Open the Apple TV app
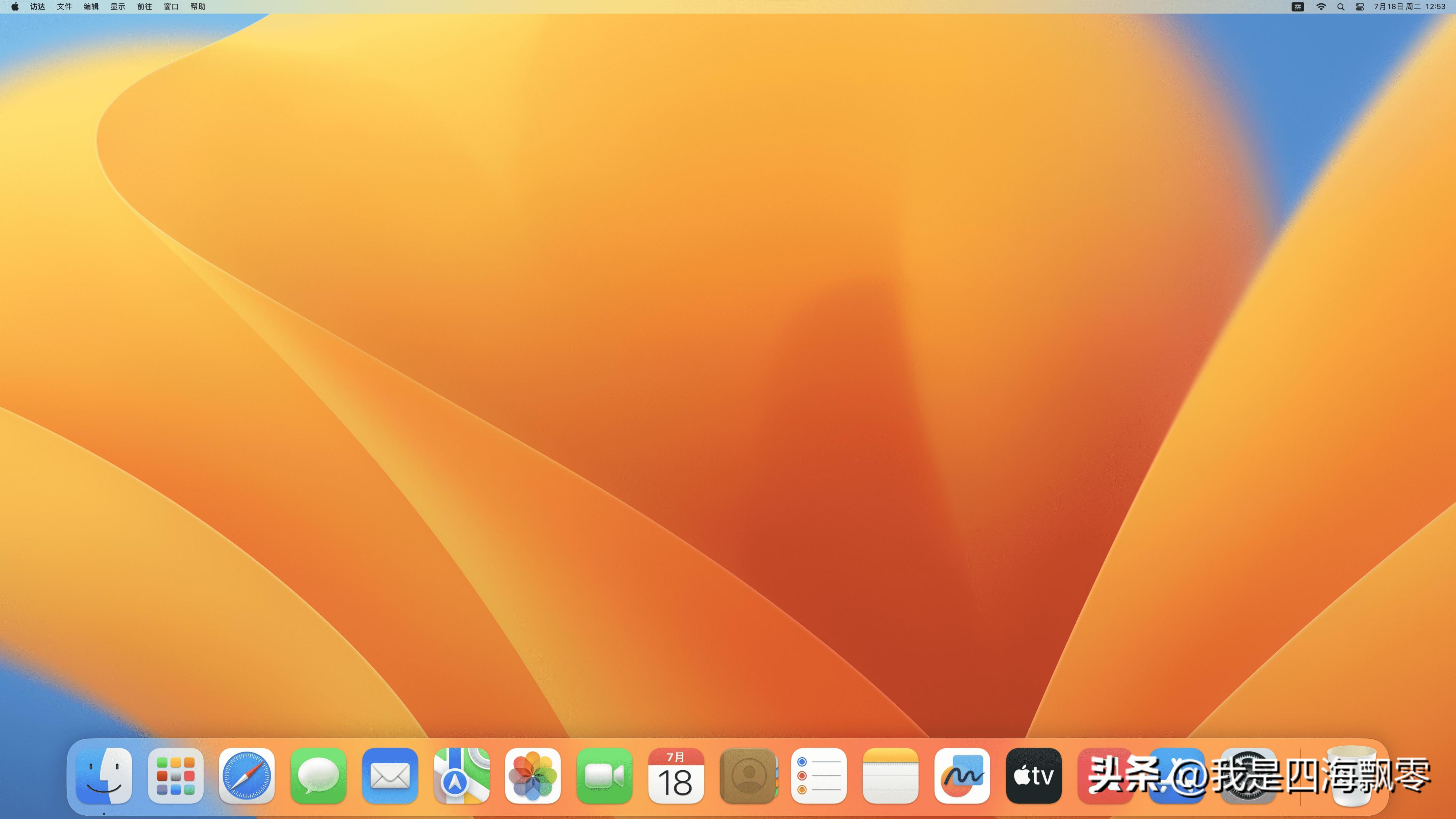The height and width of the screenshot is (819, 1456). pos(1034,775)
